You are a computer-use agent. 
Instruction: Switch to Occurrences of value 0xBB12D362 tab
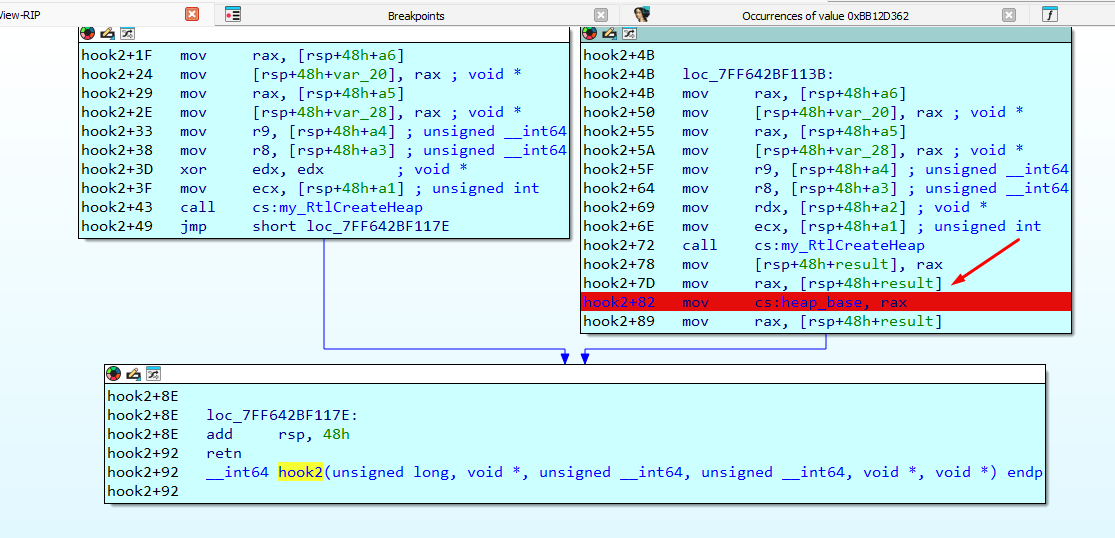pyautogui.click(x=825, y=16)
